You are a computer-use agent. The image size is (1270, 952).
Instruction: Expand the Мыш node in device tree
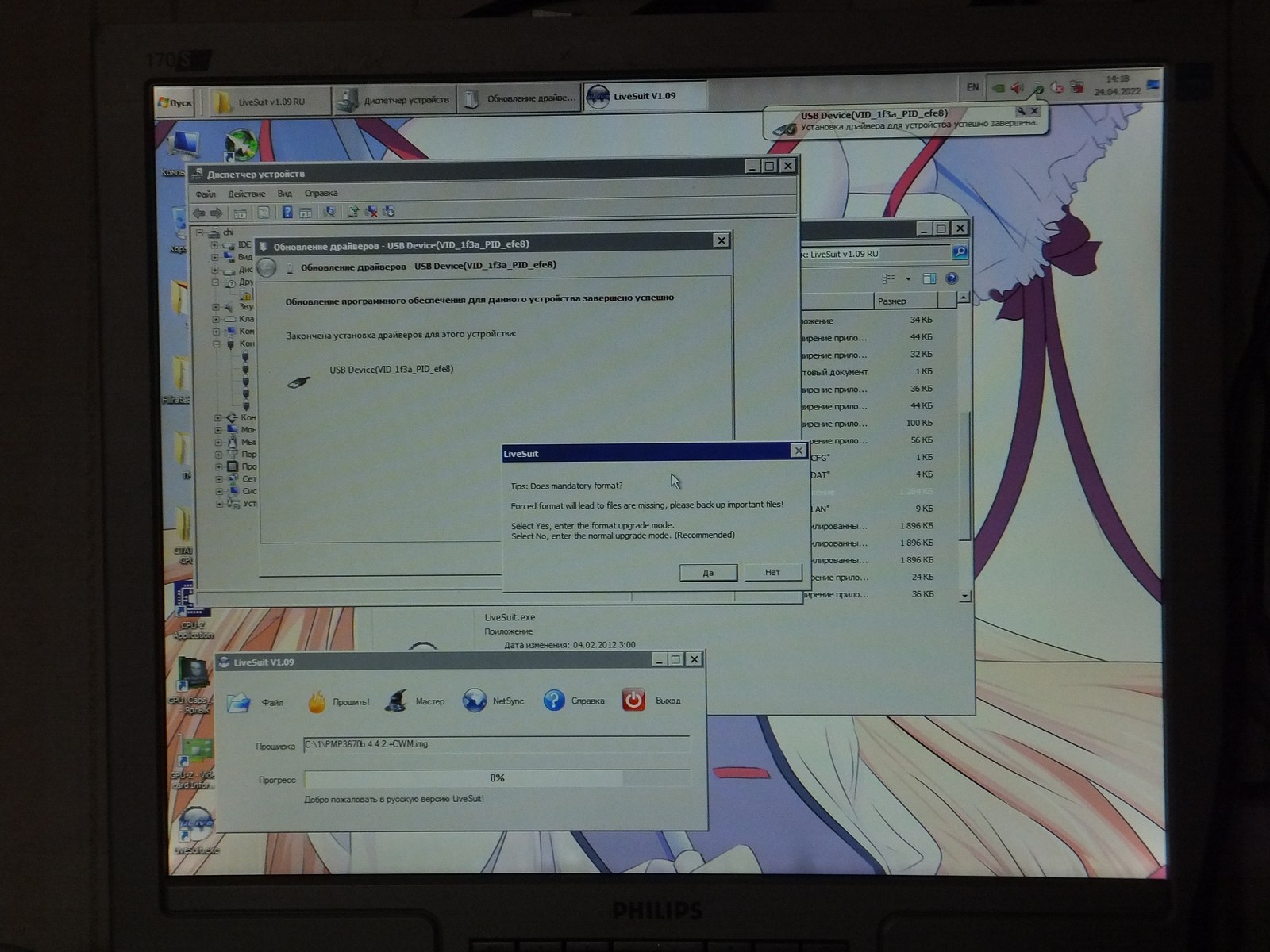[218, 442]
